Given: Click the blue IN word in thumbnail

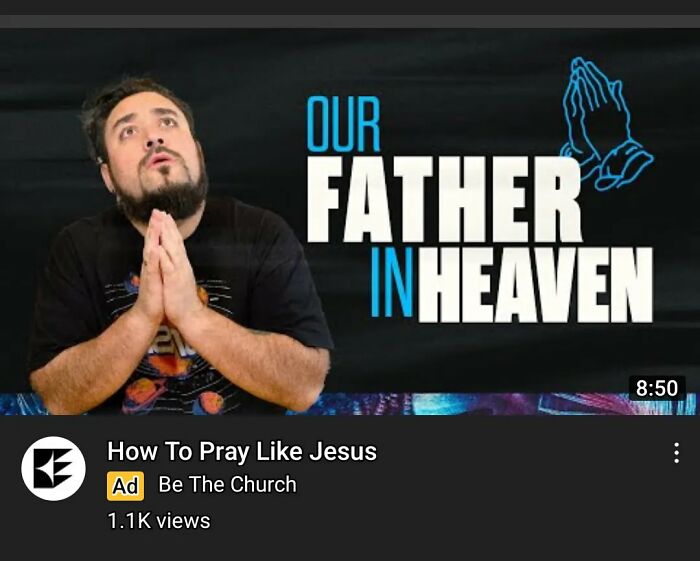Looking at the screenshot, I should (392, 282).
